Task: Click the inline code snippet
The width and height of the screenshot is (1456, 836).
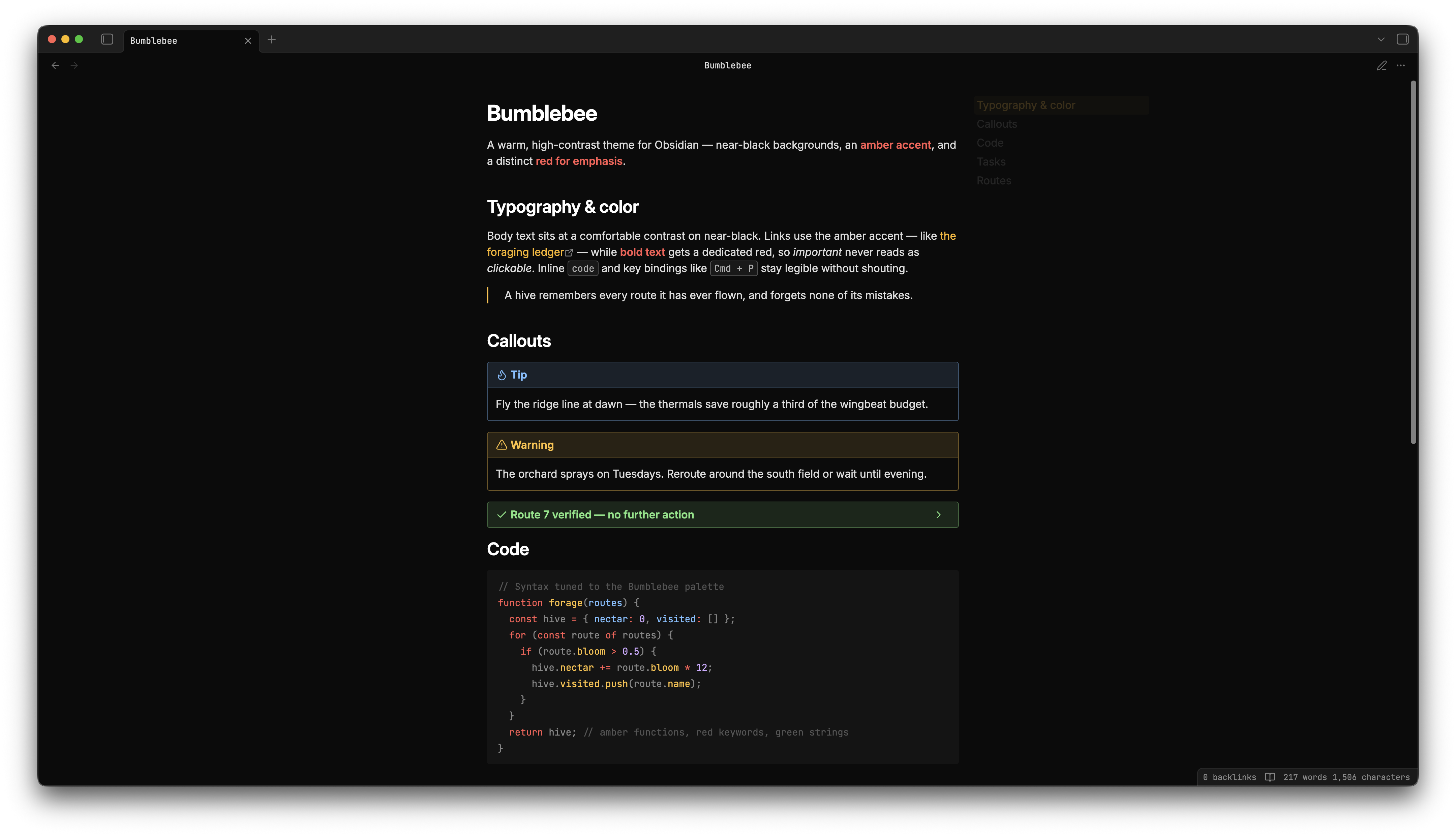Action: tap(582, 268)
